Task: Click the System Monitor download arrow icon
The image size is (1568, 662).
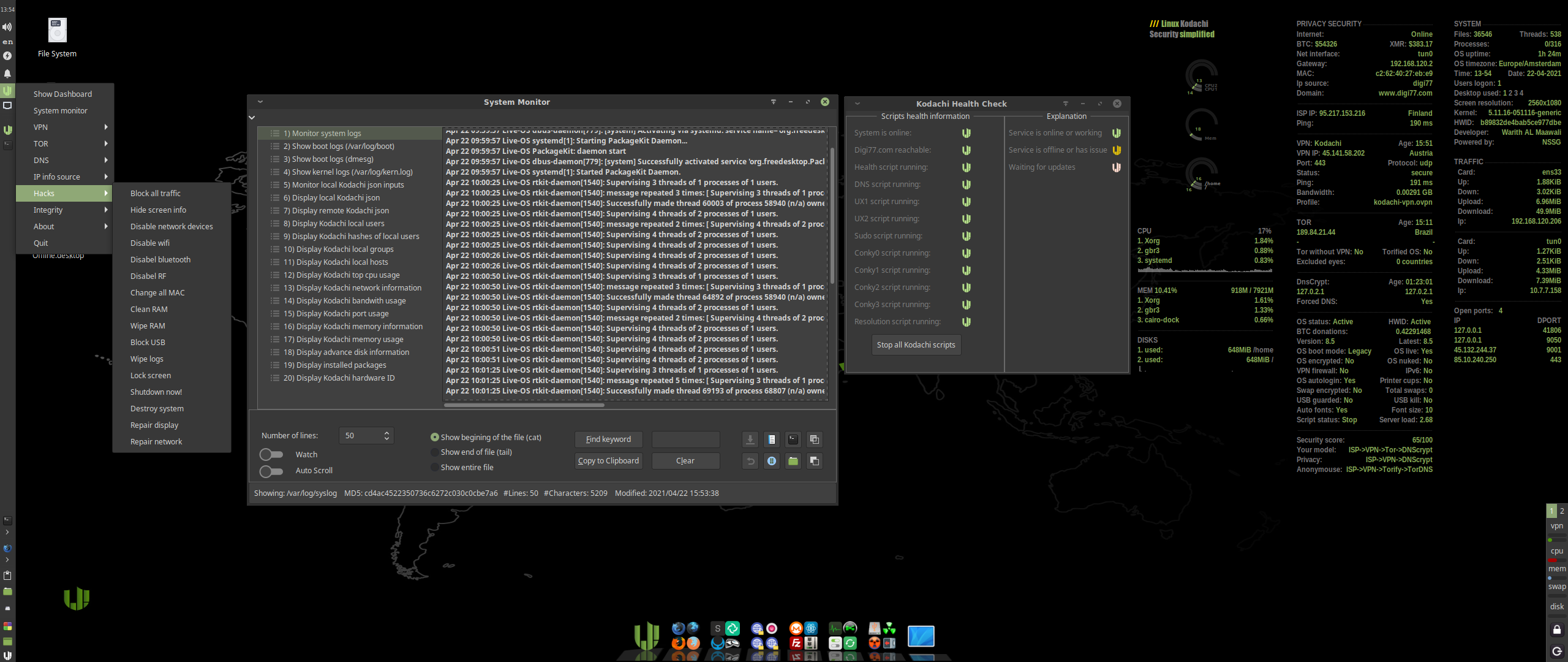Action: coord(750,439)
